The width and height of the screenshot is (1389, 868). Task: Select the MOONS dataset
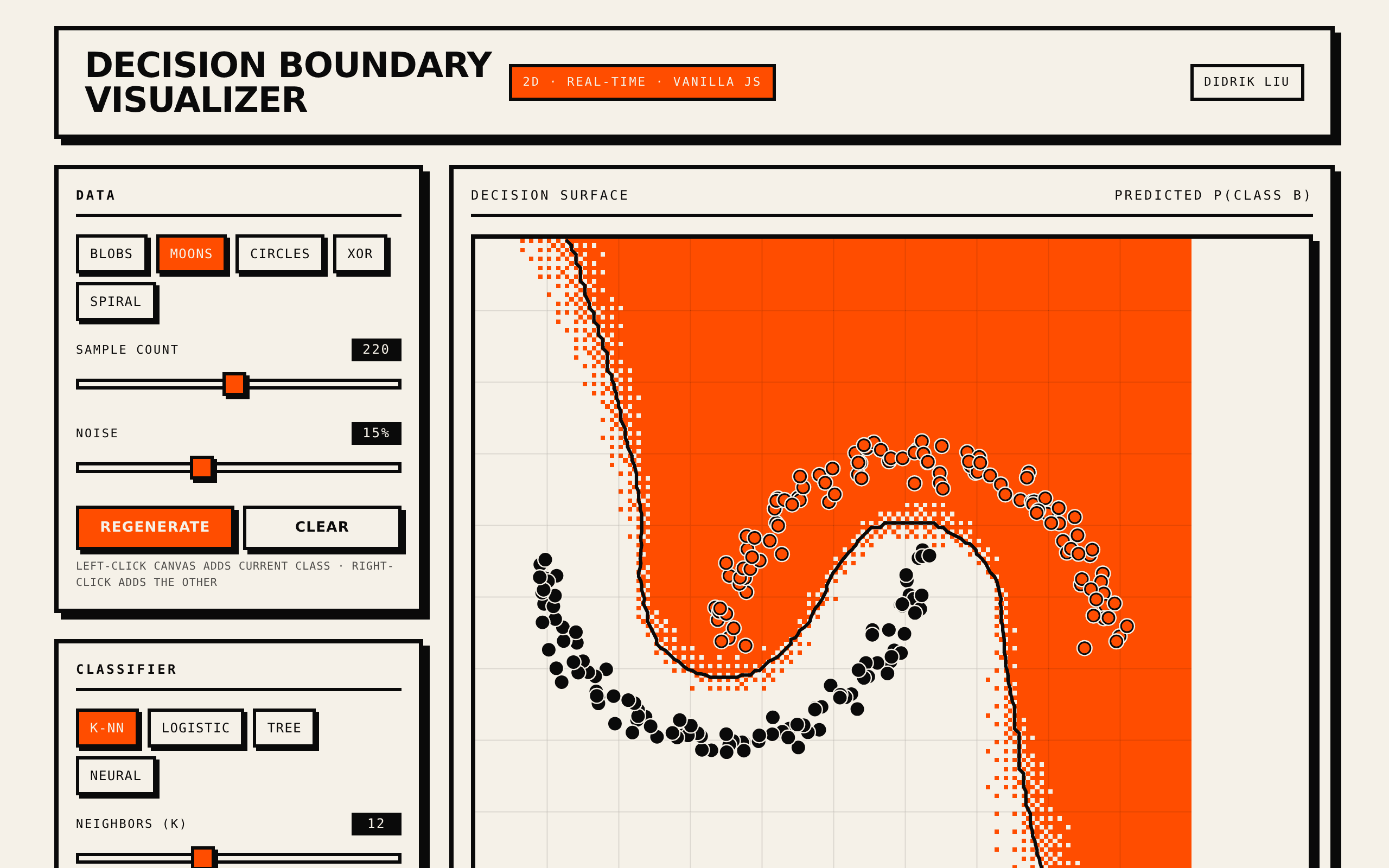tap(191, 254)
